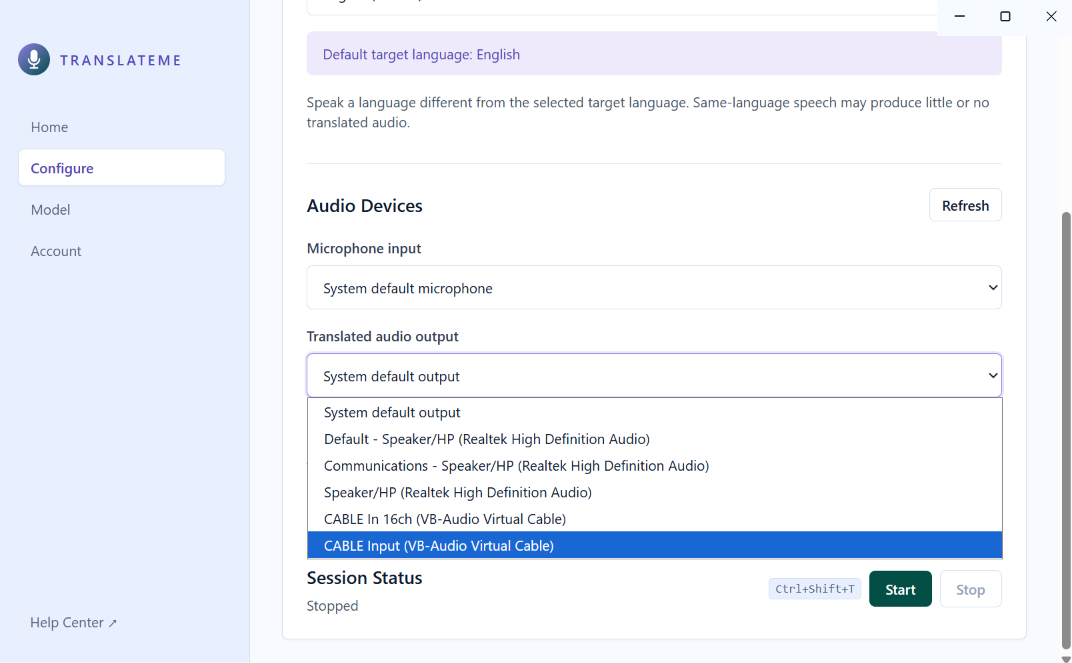The height and width of the screenshot is (663, 1072).
Task: Close the TranslateMe window
Action: click(1051, 16)
